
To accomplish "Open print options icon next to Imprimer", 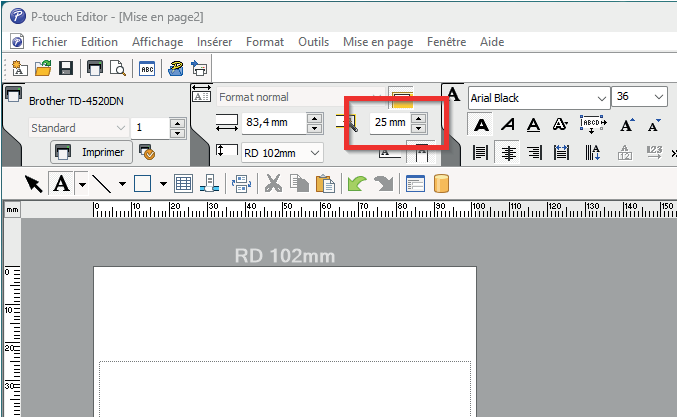I will pyautogui.click(x=147, y=152).
